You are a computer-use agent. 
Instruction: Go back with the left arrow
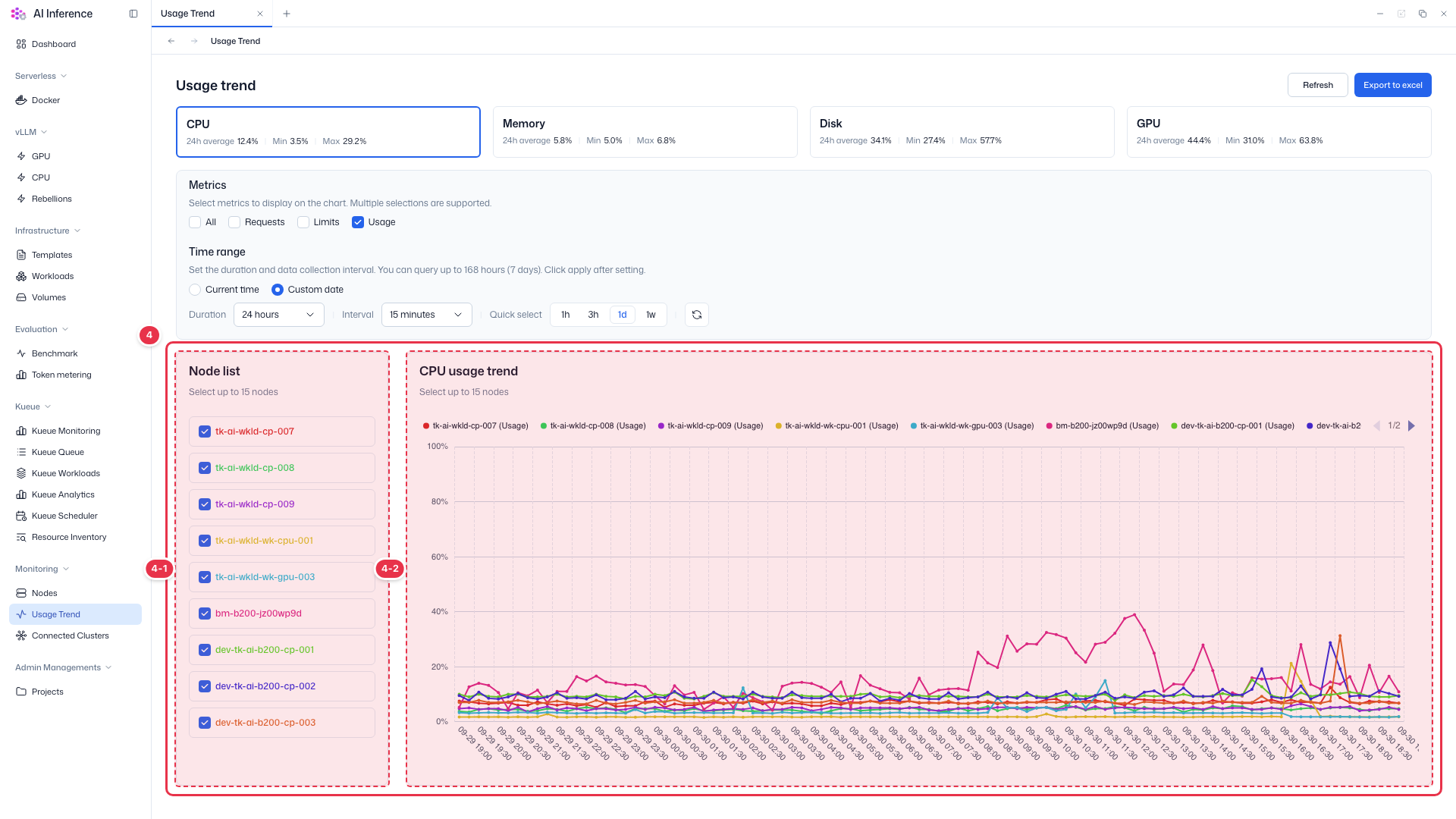[x=171, y=41]
